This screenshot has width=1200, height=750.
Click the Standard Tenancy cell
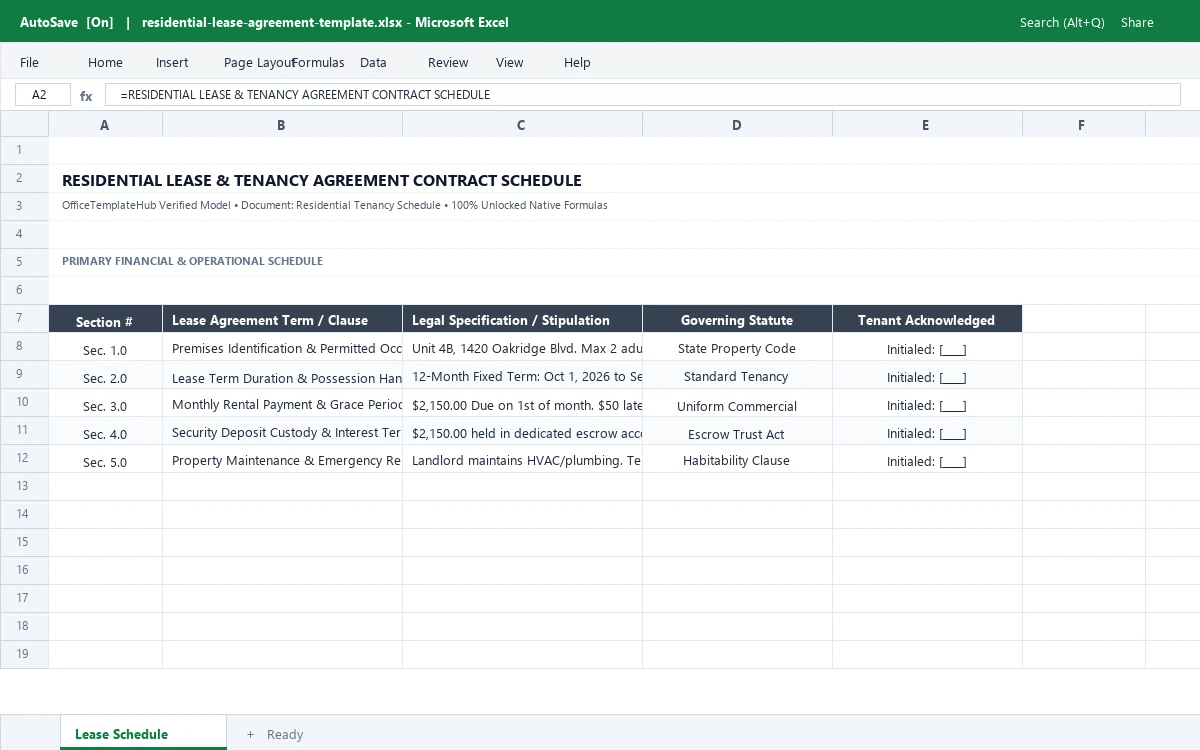(737, 375)
